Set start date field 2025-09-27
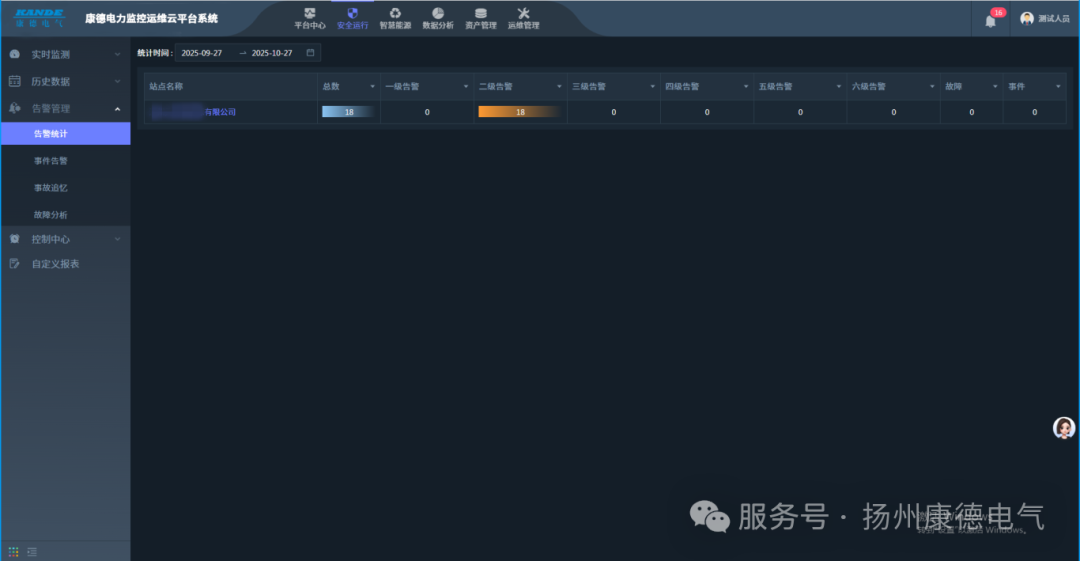The width and height of the screenshot is (1080, 561). coord(202,53)
